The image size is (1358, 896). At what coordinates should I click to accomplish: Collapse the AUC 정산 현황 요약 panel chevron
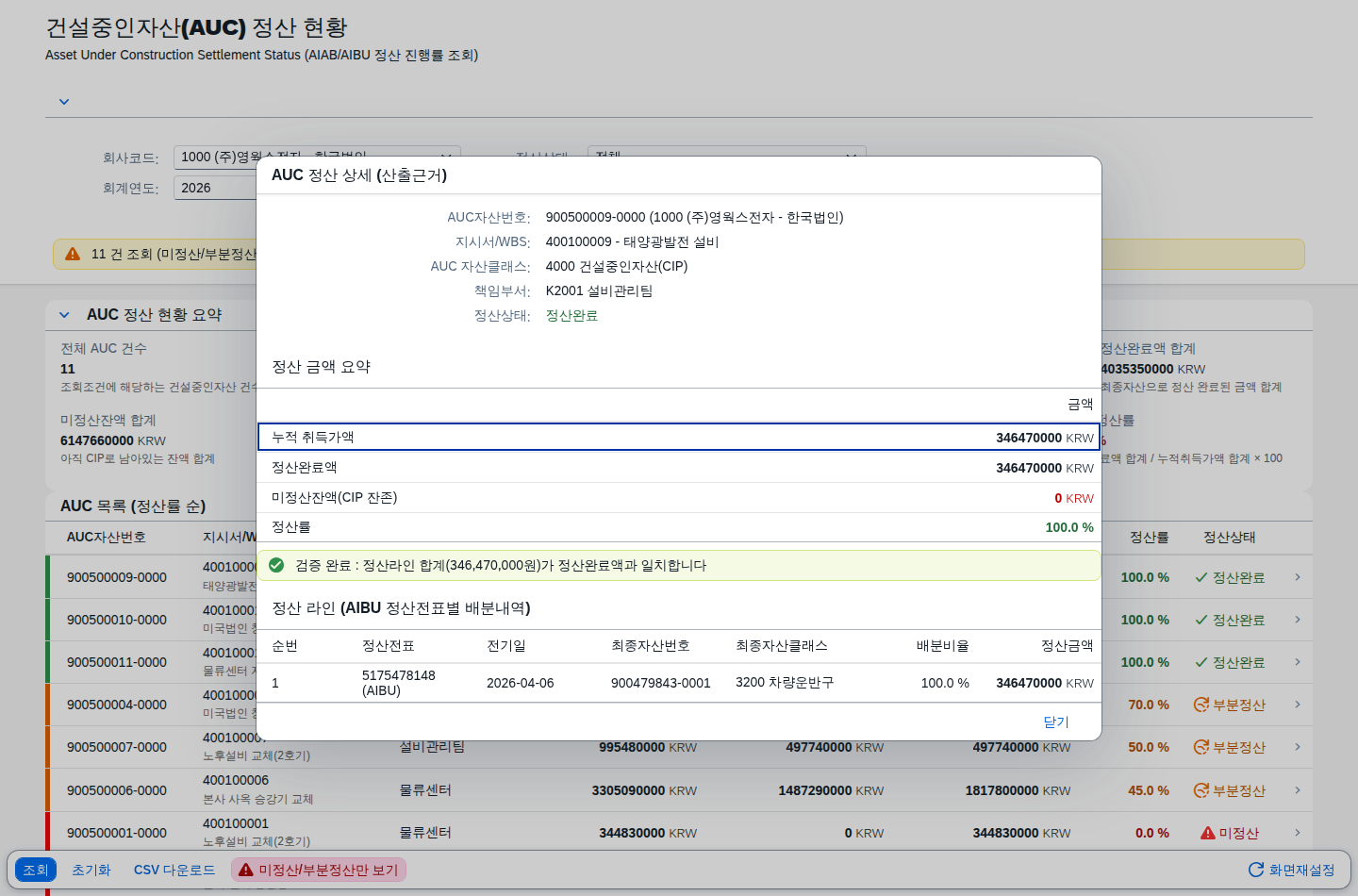[64, 315]
